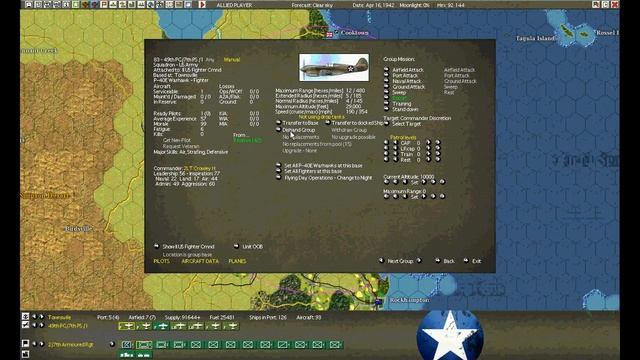Click the green 'From' base name text
640x360 pixels.
click(x=247, y=140)
